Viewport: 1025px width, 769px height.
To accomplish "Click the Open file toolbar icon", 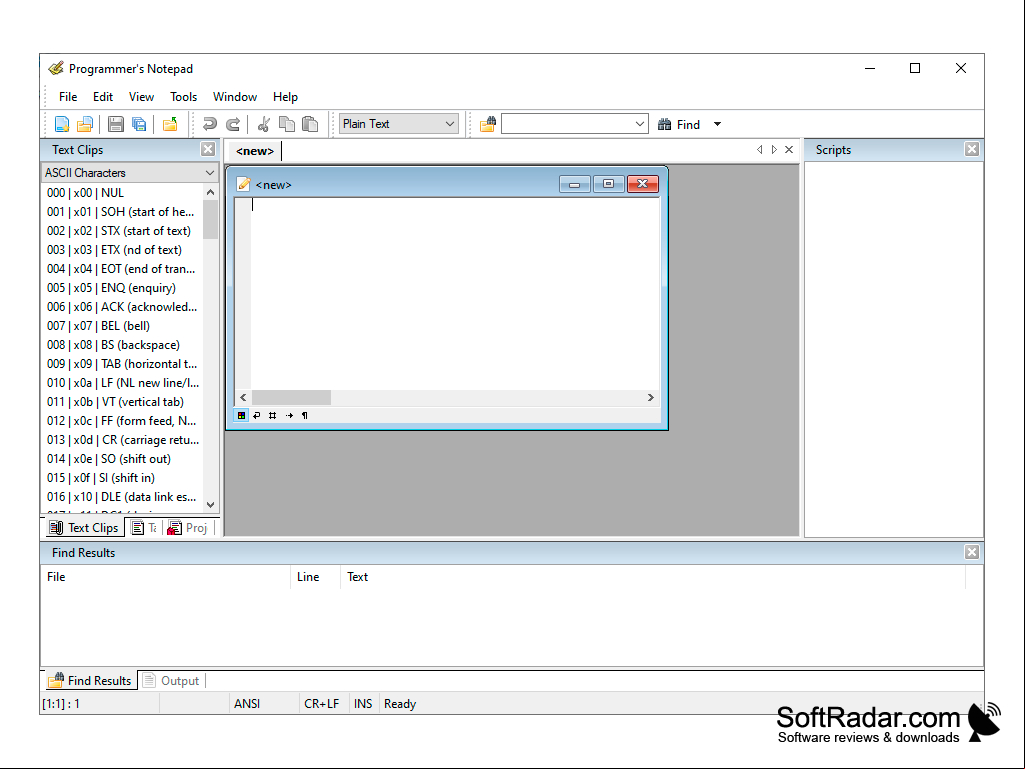I will pyautogui.click(x=85, y=124).
